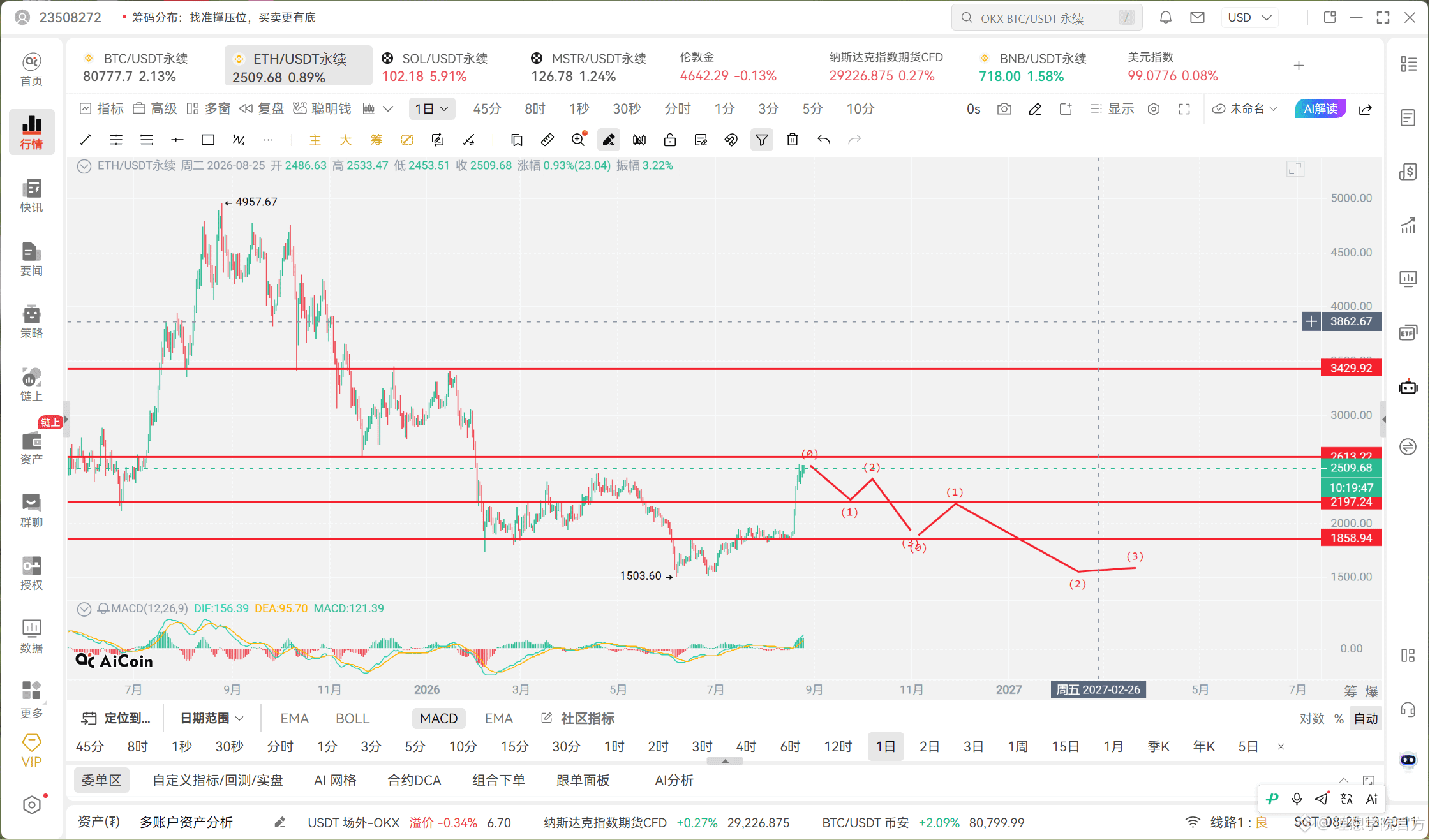Toggle the MACD indicator button
Image resolution: width=1430 pixels, height=840 pixels.
pyautogui.click(x=439, y=718)
